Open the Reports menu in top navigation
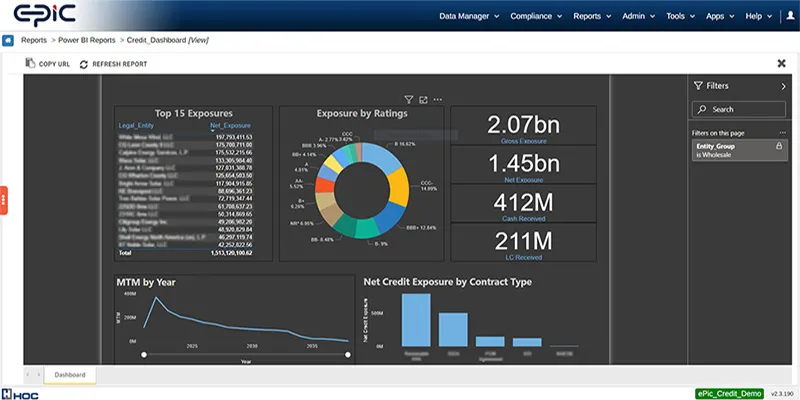 (594, 16)
